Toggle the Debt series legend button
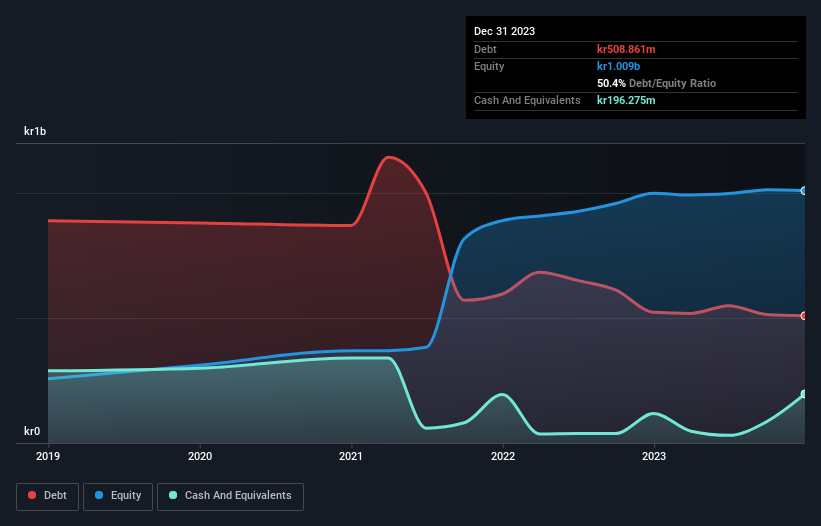 pyautogui.click(x=47, y=496)
